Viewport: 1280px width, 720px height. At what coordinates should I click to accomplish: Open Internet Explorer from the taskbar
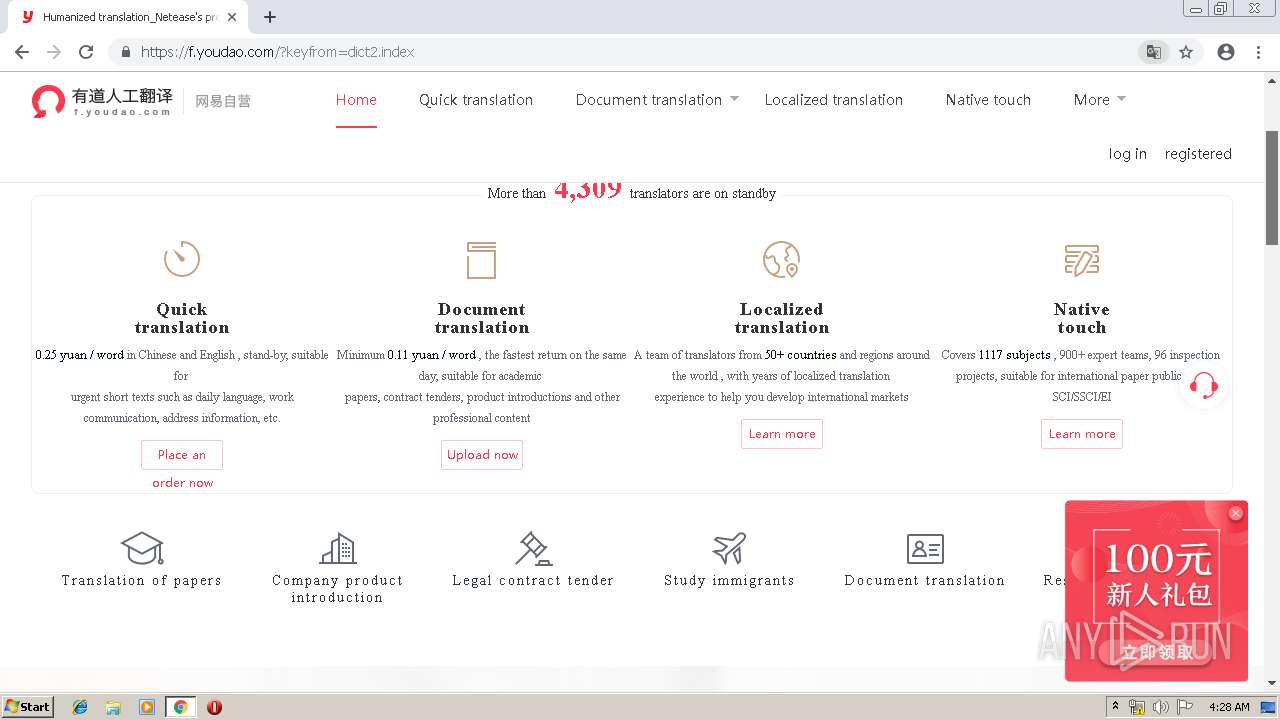click(x=80, y=707)
